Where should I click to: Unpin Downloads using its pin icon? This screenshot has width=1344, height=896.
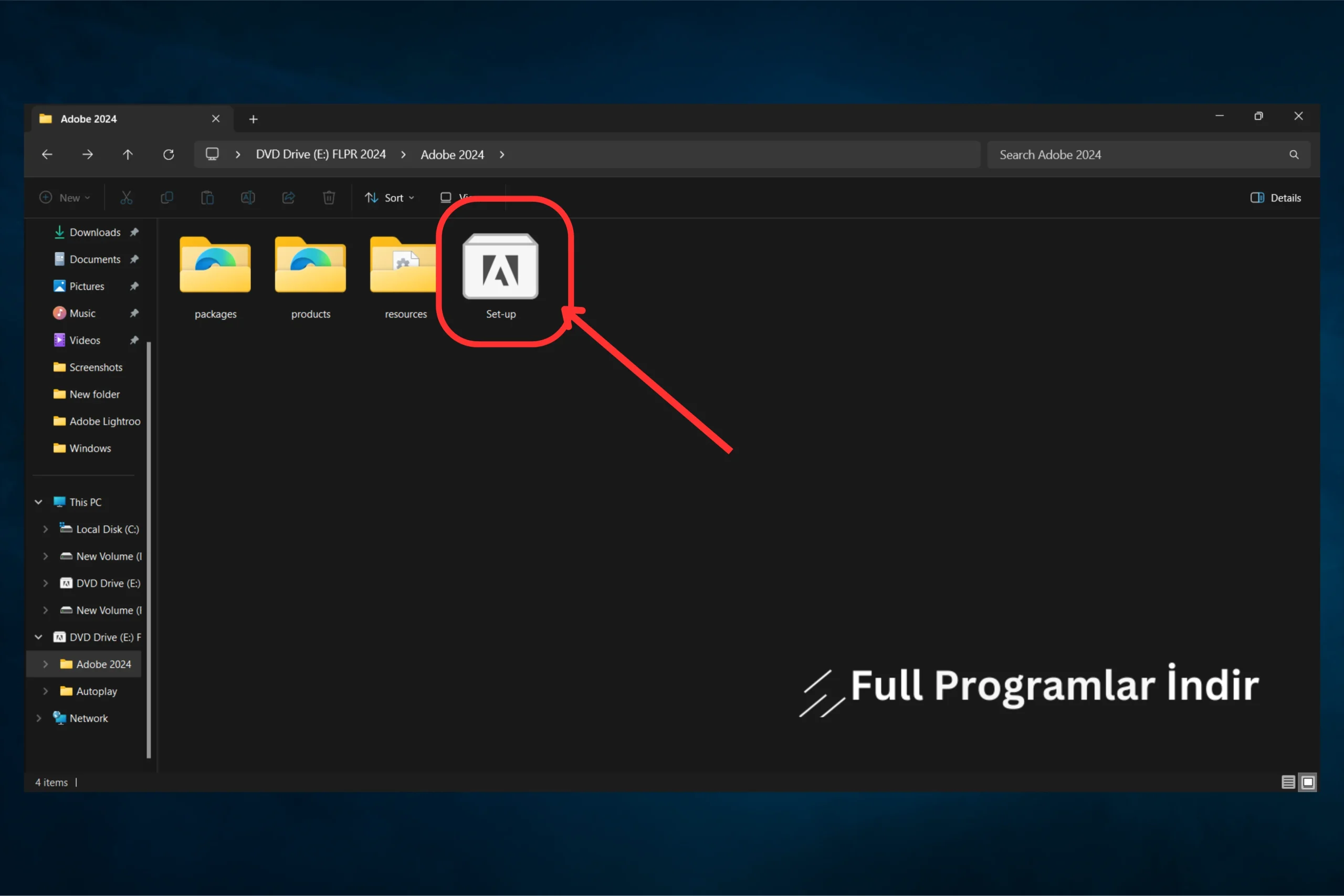pos(134,233)
